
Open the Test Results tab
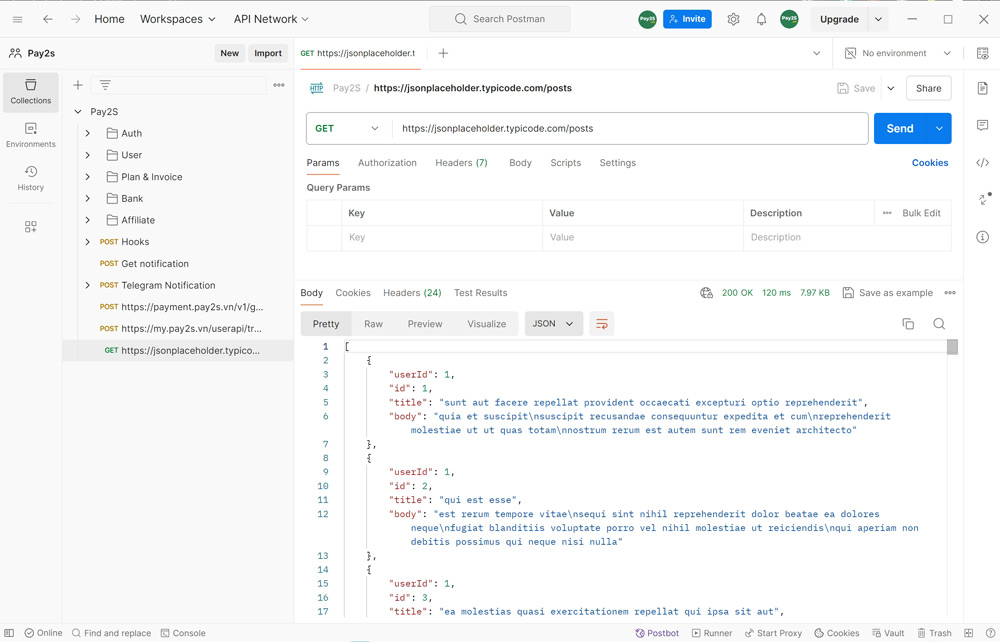click(x=481, y=293)
